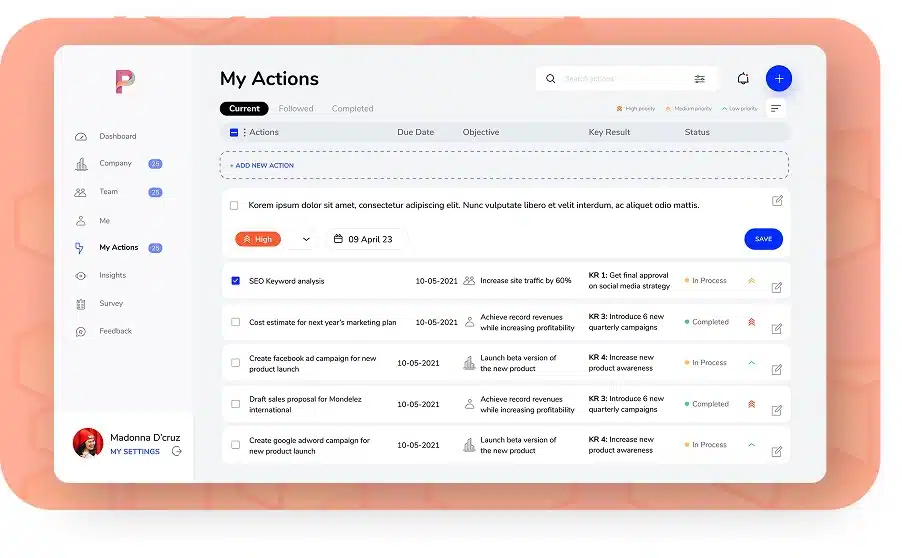Open search filter settings icon
Screen dimensions: 902x558
[699, 79]
